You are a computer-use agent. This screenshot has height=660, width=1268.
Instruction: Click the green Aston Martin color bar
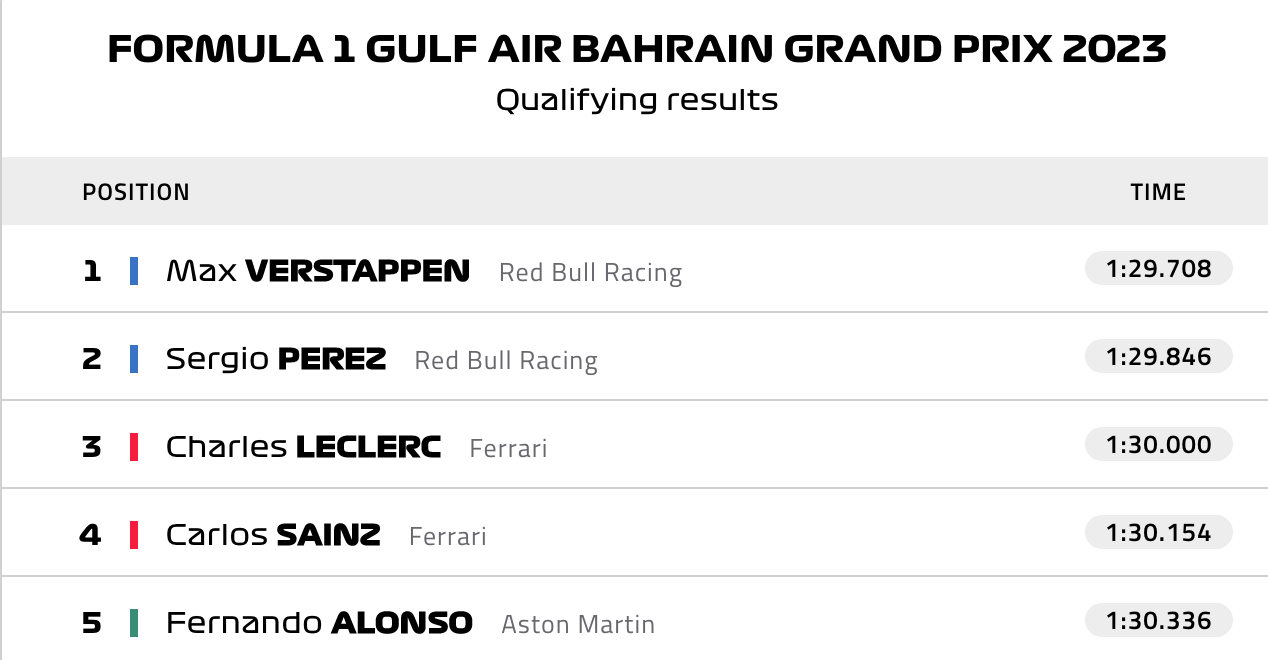(134, 623)
